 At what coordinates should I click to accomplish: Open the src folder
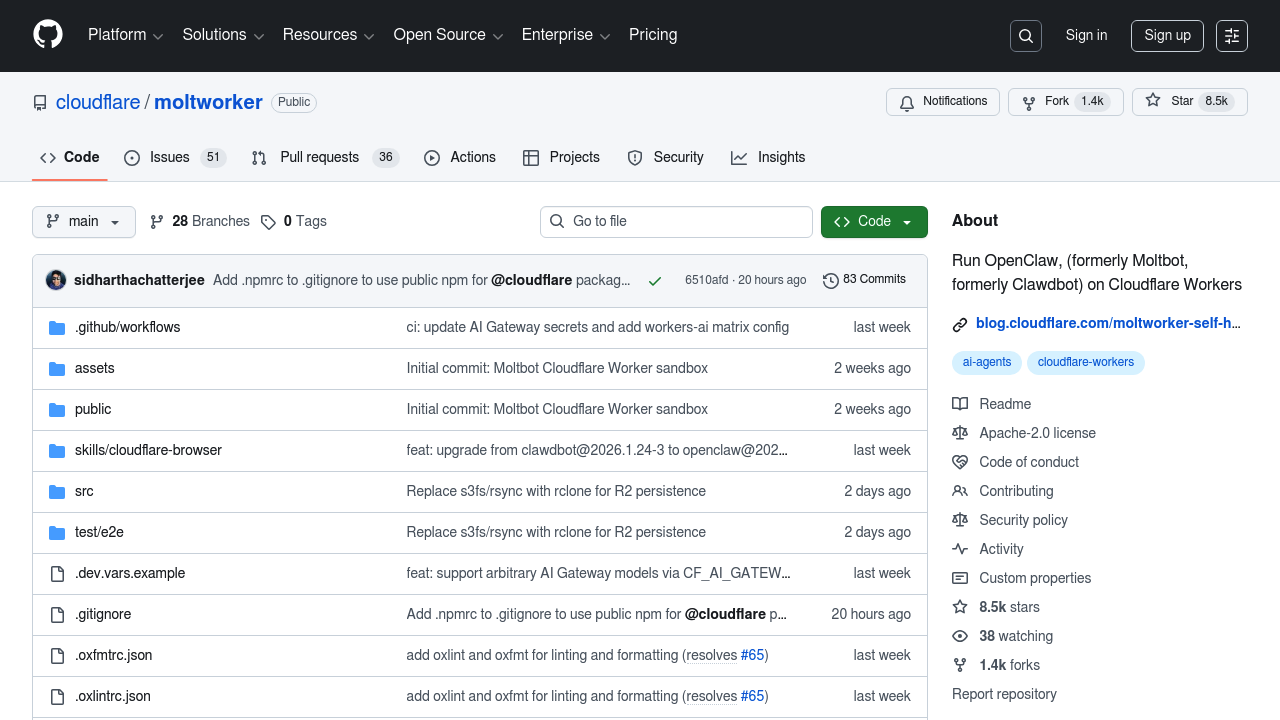[x=84, y=491]
